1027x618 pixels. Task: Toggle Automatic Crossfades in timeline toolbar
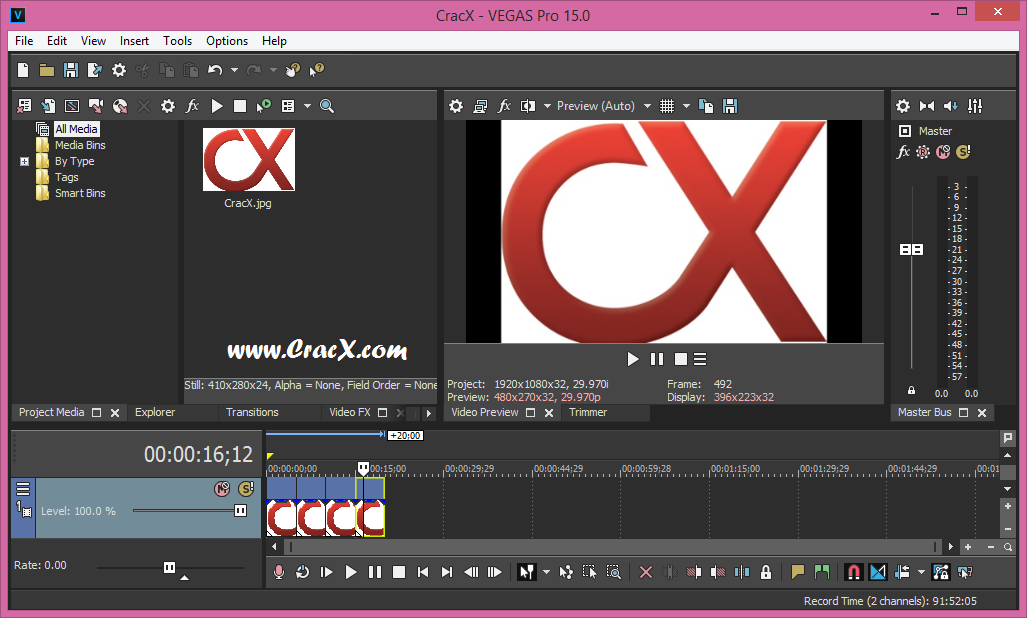pos(878,572)
